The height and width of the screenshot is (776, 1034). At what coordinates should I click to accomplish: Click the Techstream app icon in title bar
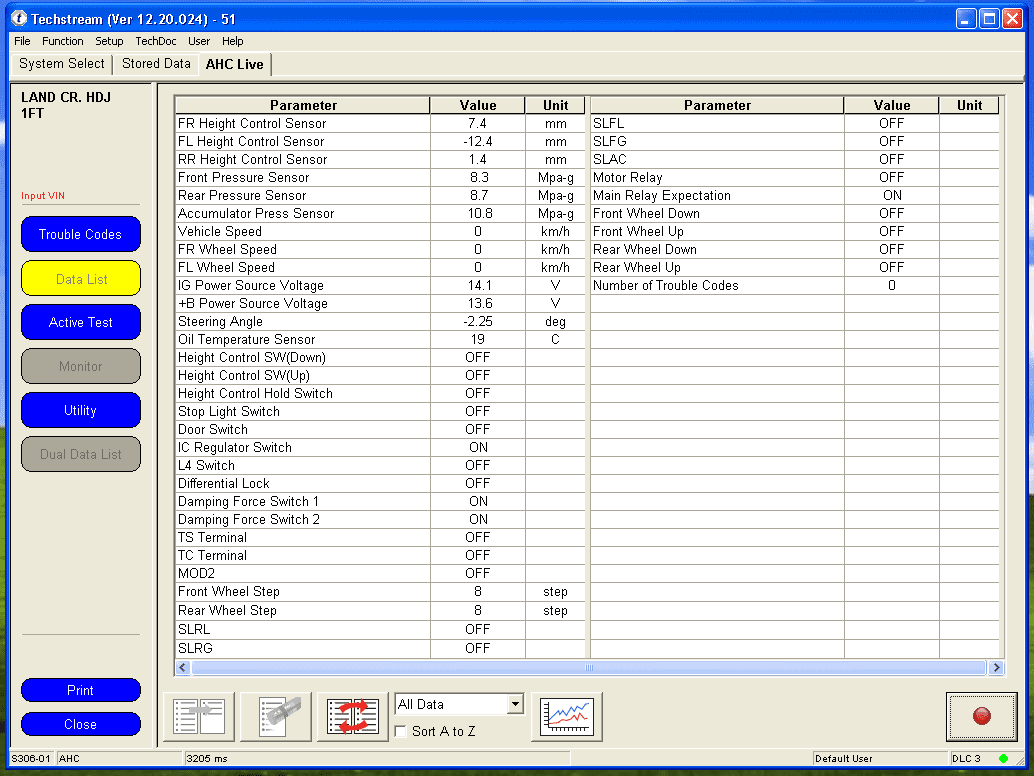[18, 19]
